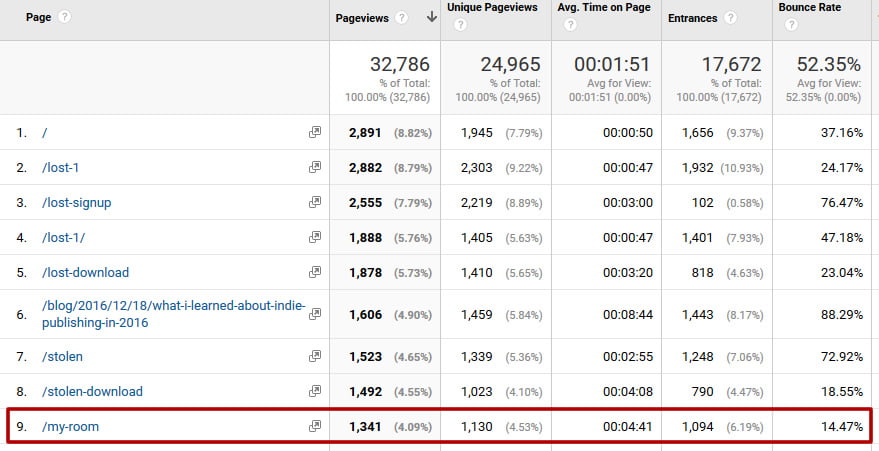The image size is (879, 451).
Task: Click the help icon beside Pageviews header
Action: pyautogui.click(x=401, y=17)
